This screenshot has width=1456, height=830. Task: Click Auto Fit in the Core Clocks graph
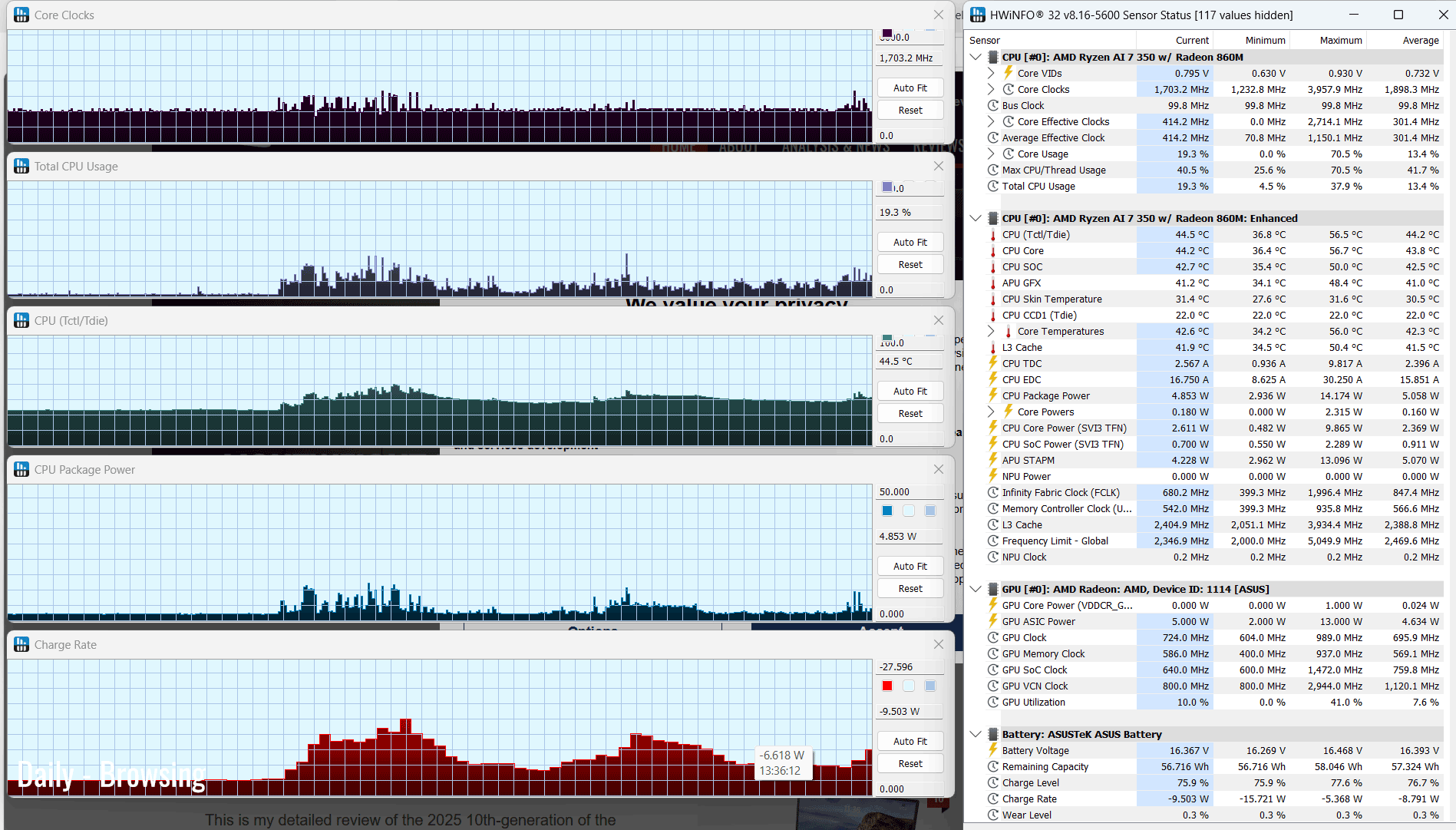pos(910,88)
